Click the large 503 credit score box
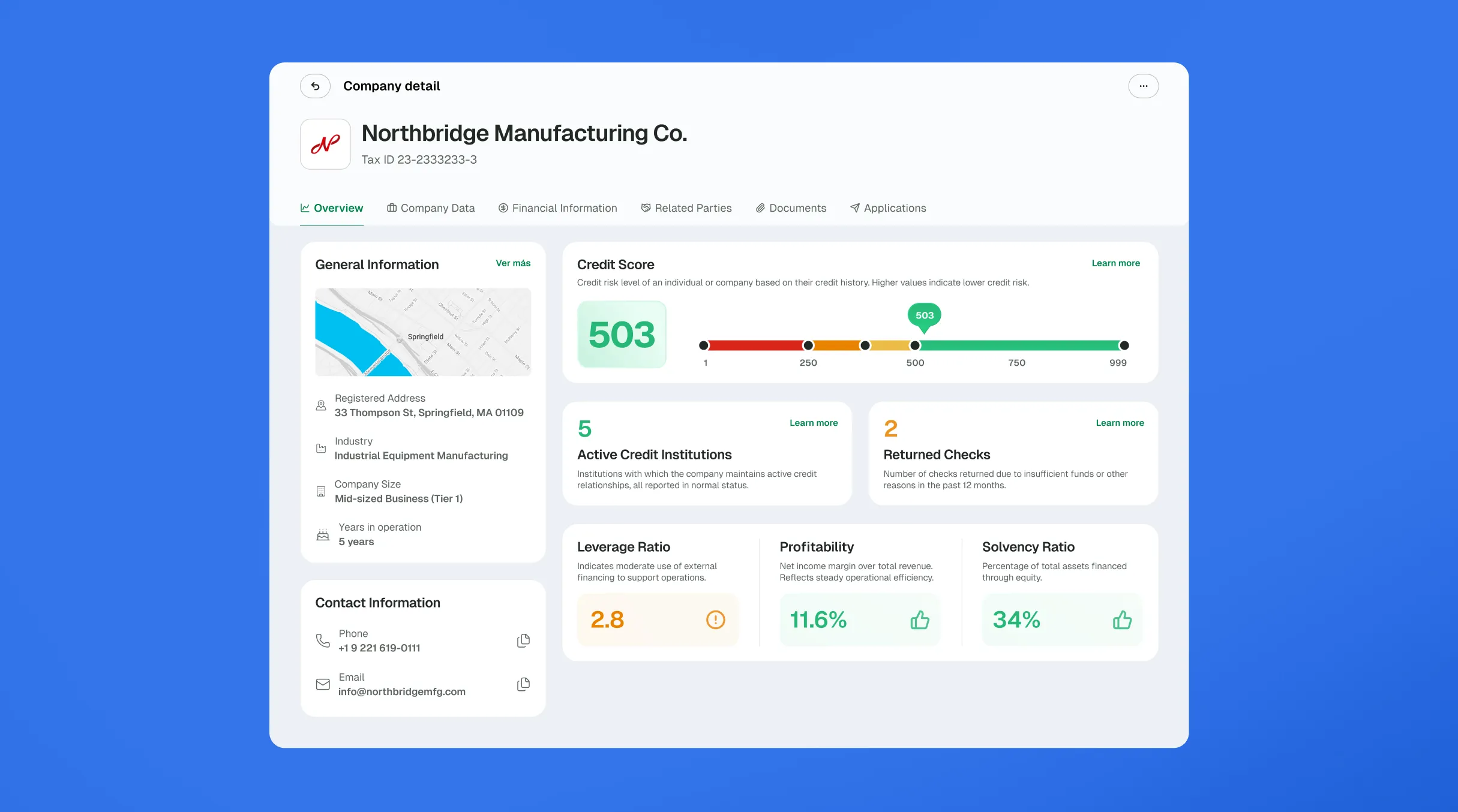1458x812 pixels. coord(622,334)
